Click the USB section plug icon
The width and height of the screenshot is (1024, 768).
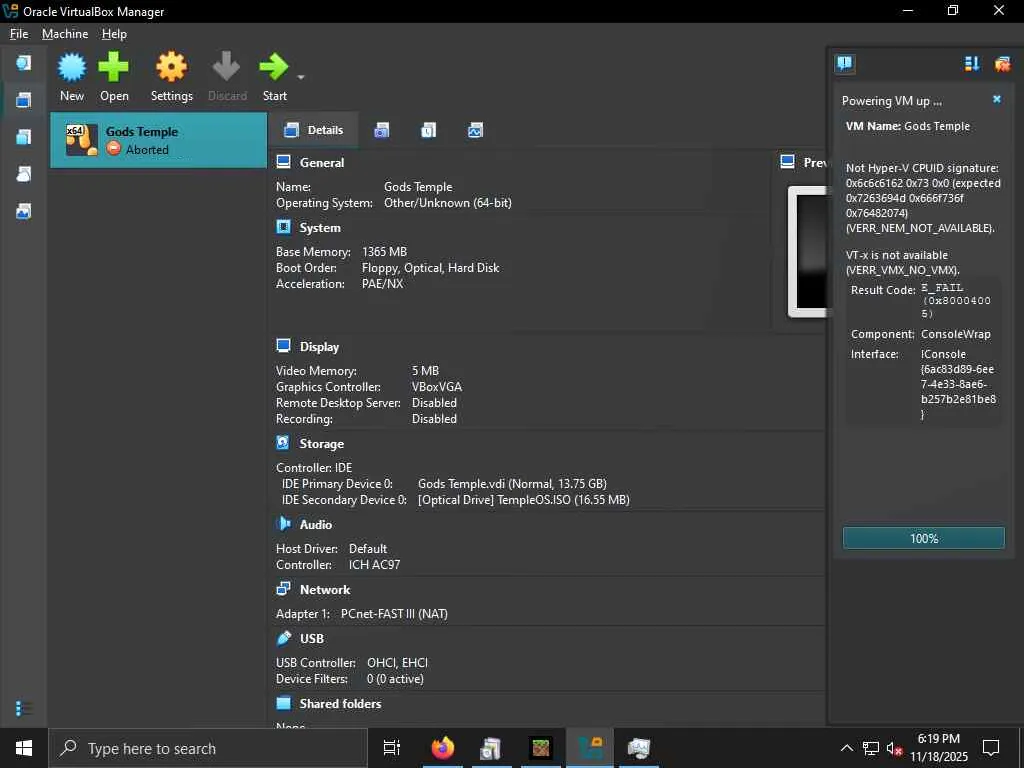coord(283,638)
